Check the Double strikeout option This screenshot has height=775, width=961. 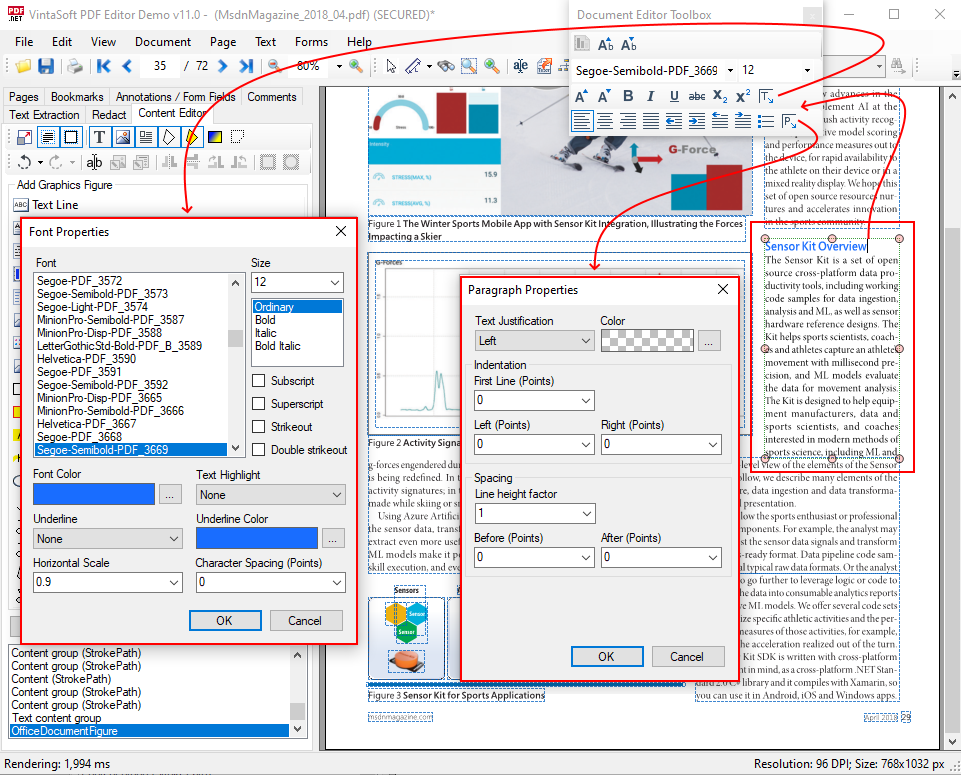259,450
